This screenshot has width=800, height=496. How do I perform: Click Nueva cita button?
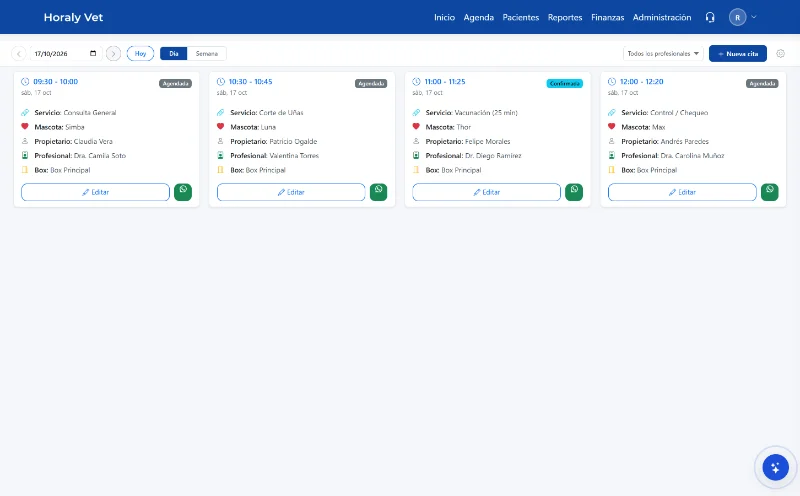point(738,54)
